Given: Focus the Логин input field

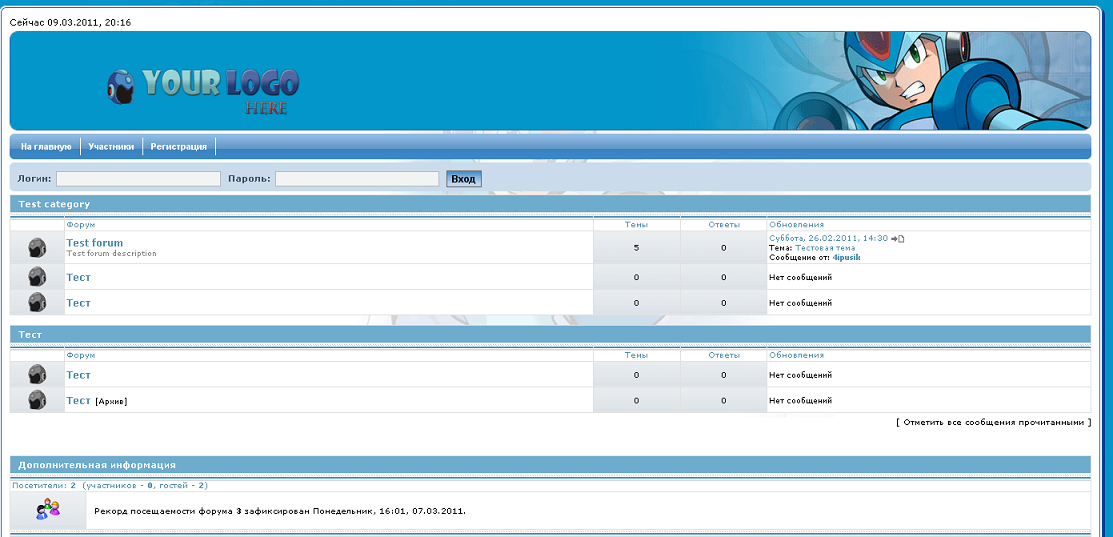Looking at the screenshot, I should tap(138, 179).
